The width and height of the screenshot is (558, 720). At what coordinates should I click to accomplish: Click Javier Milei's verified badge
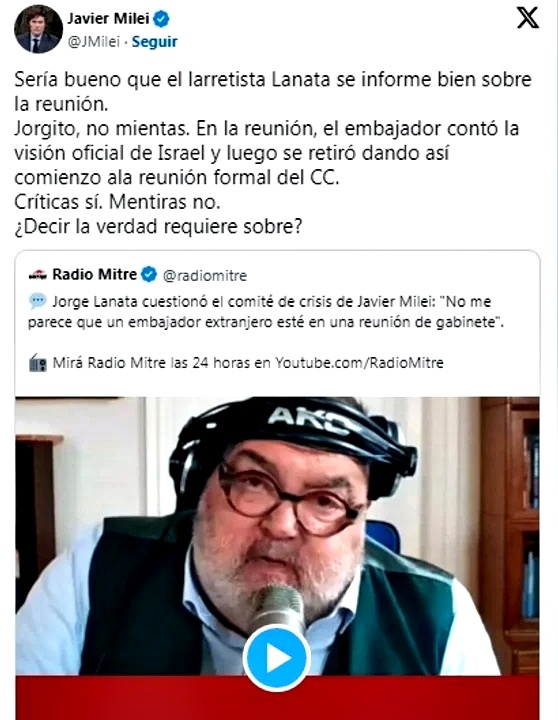(161, 19)
